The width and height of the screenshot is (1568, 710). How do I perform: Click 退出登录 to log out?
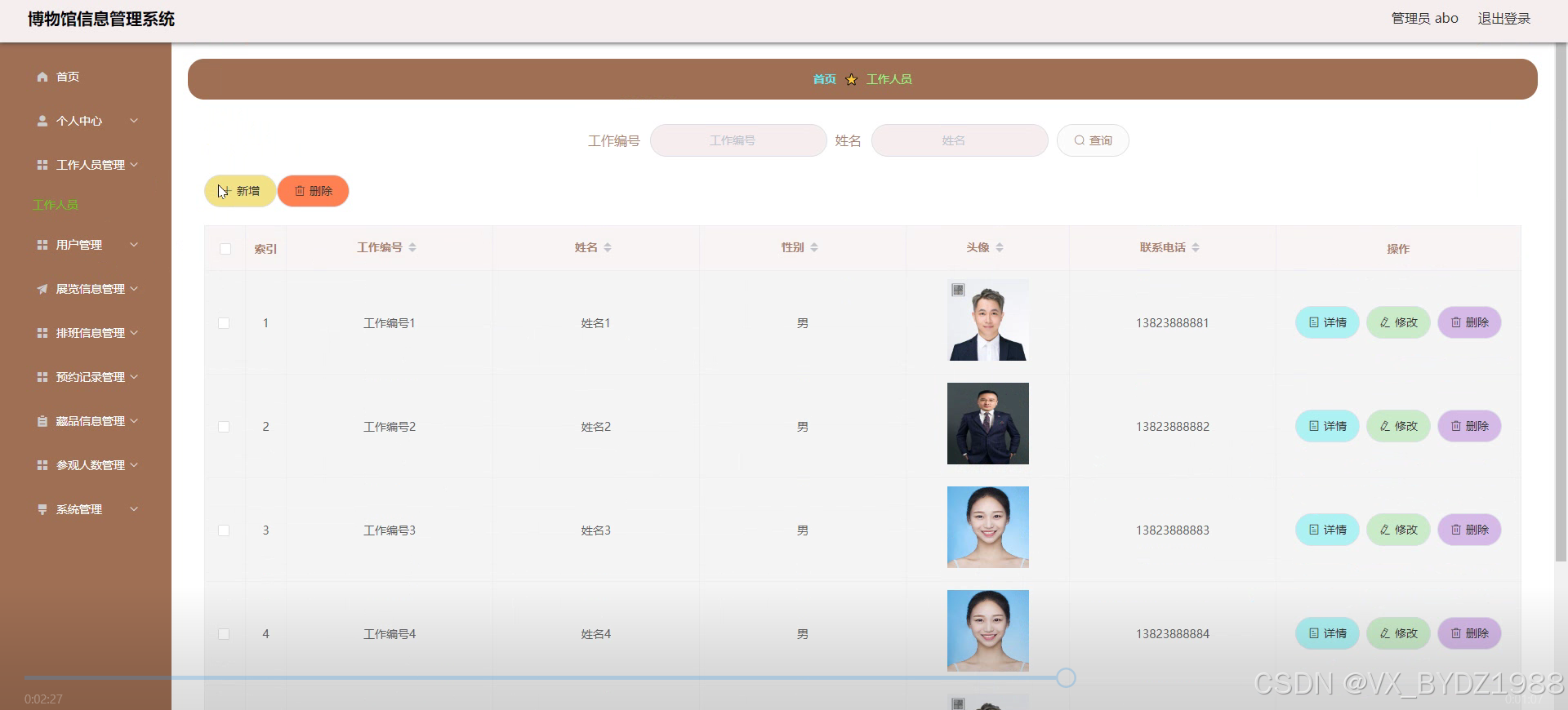point(1504,19)
